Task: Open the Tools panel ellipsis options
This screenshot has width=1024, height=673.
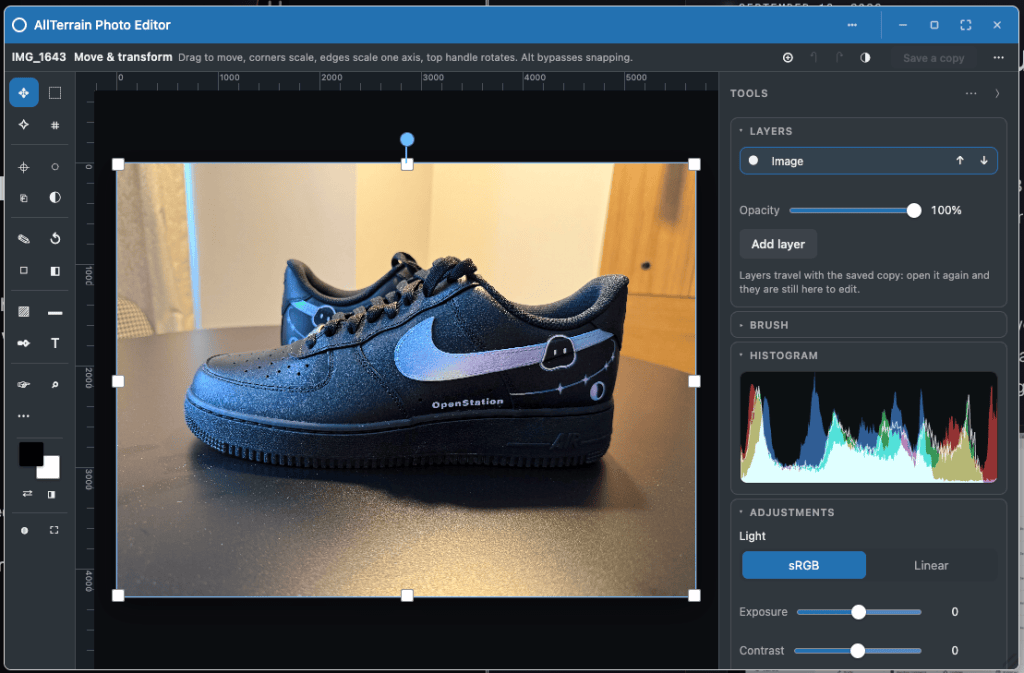Action: (x=971, y=93)
